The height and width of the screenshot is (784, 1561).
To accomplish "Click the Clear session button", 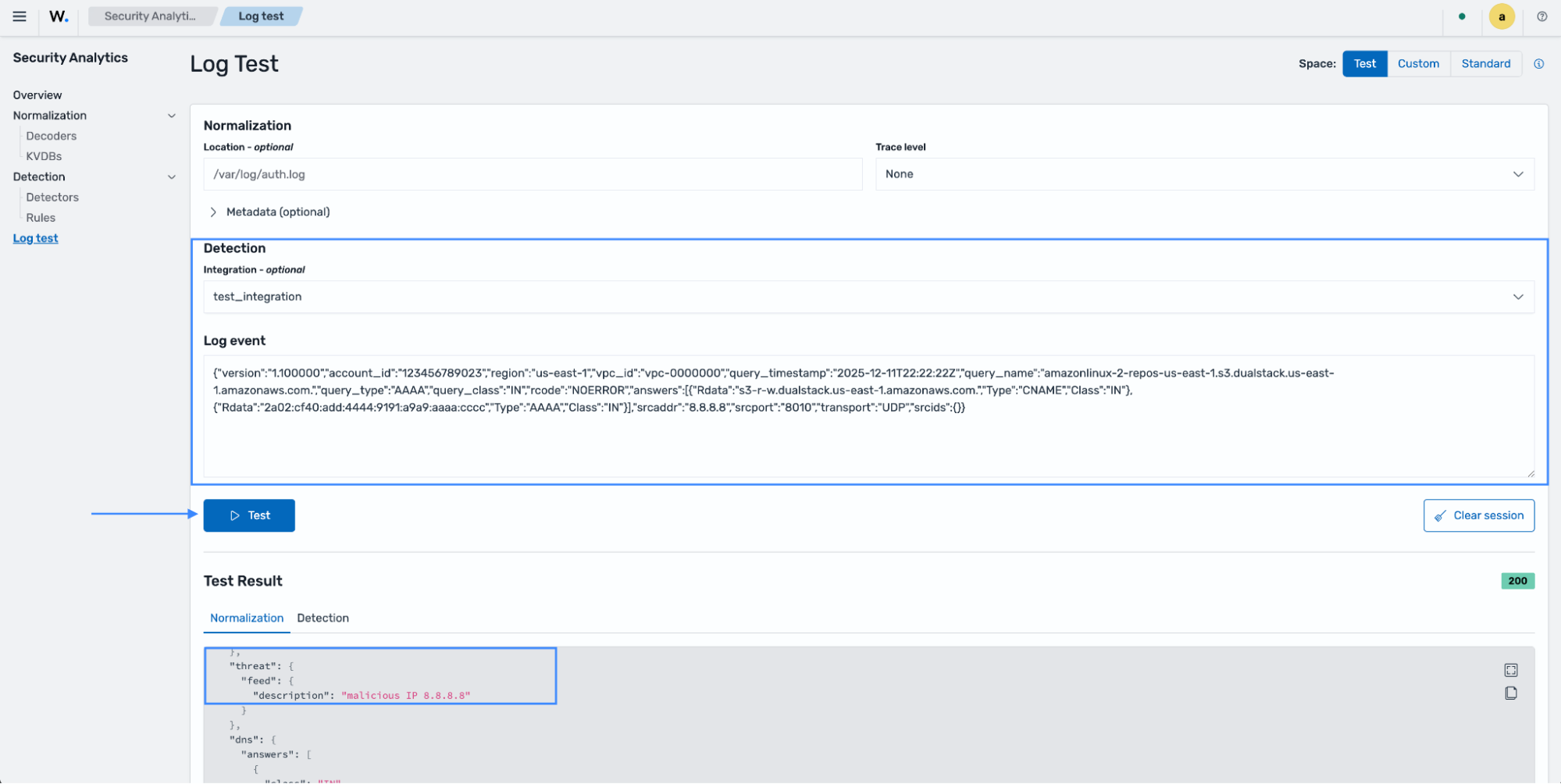I will 1478,515.
